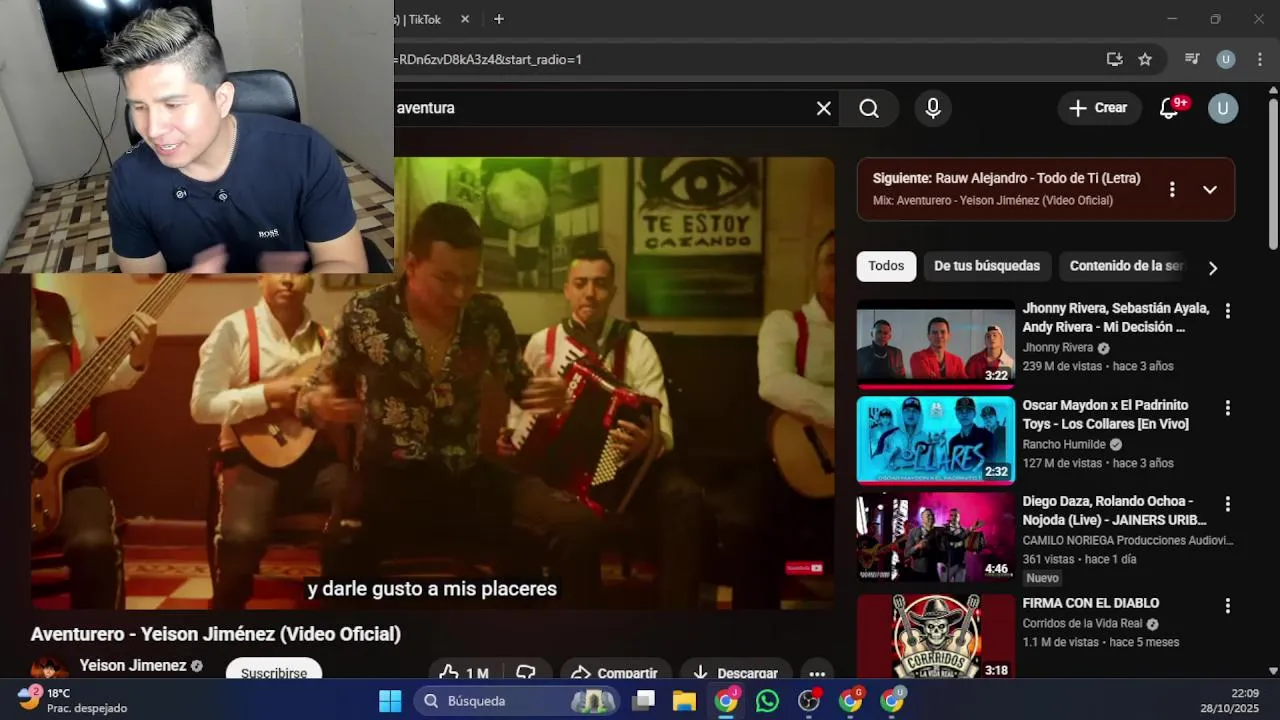This screenshot has height=720, width=1280.
Task: Open Los Collares [En Vivo] title
Action: [x=1106, y=414]
